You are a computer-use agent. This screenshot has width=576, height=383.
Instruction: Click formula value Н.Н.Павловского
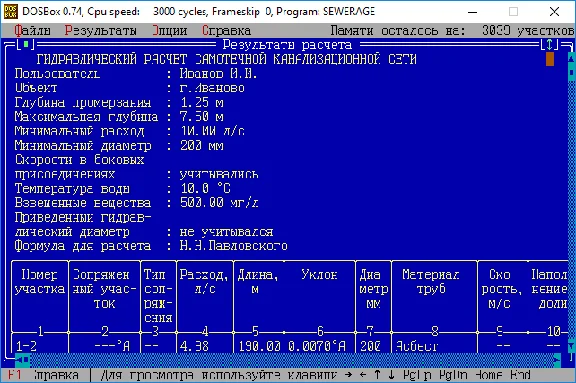(x=234, y=246)
